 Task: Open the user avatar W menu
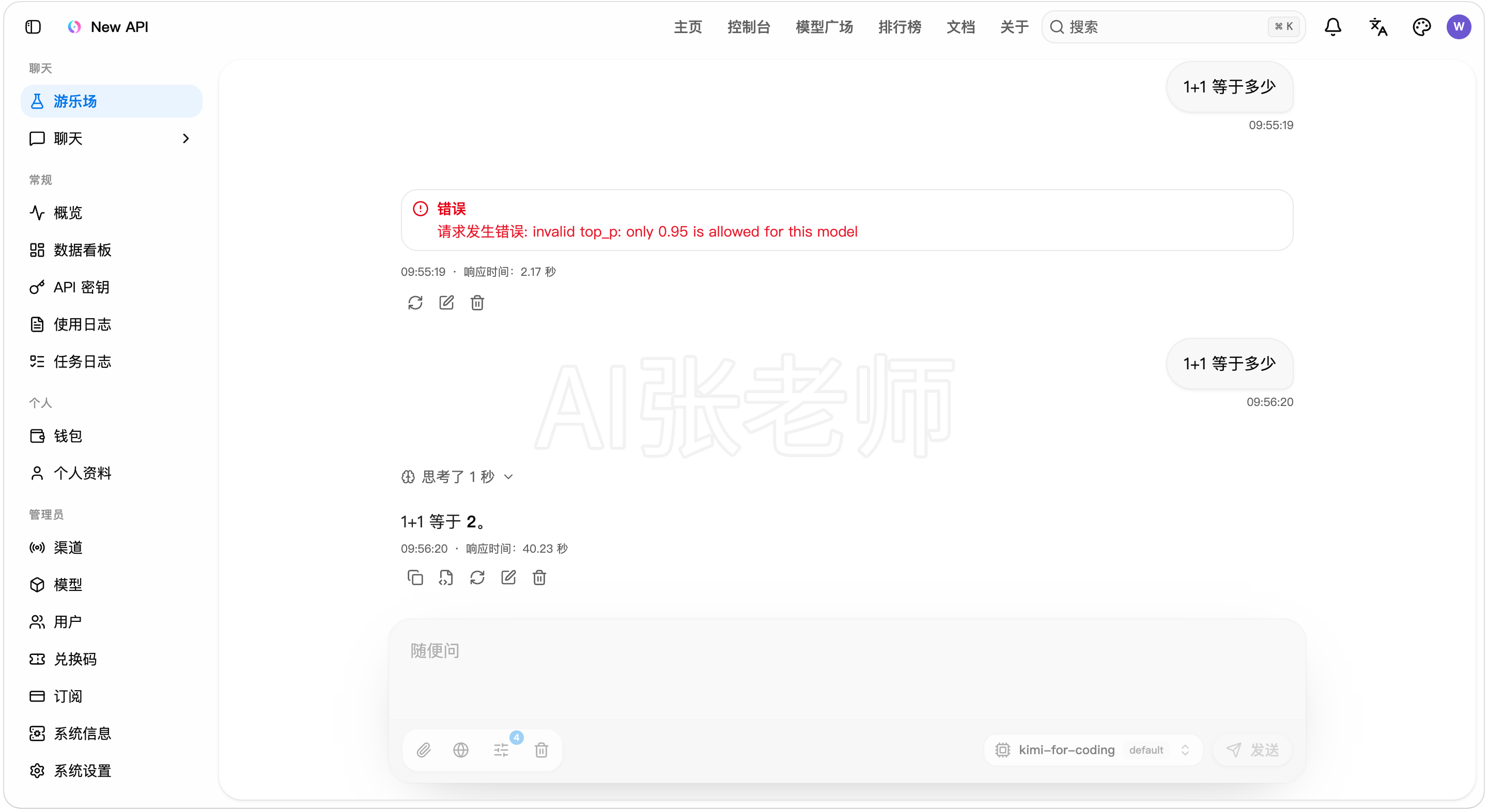point(1459,27)
